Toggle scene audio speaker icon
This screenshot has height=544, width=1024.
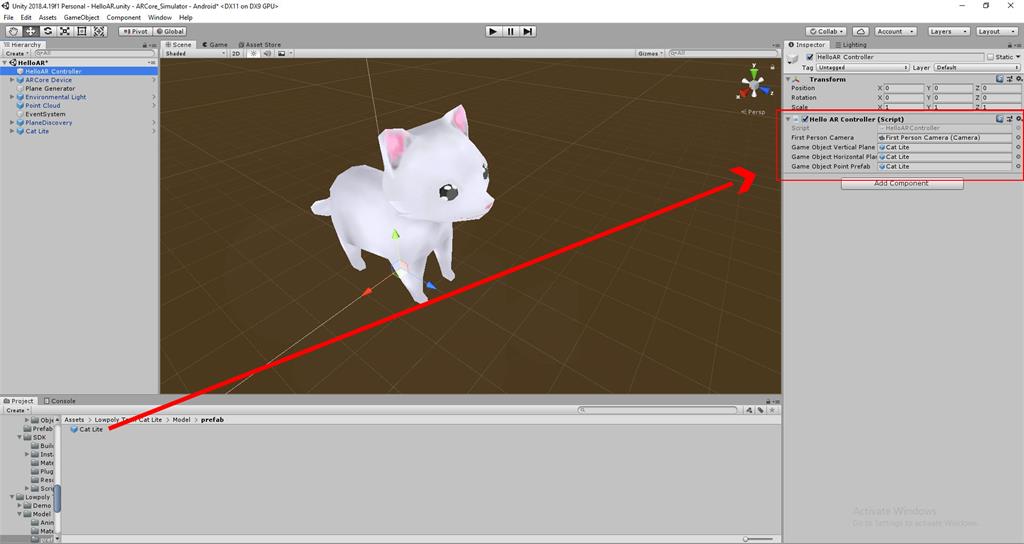[267, 54]
